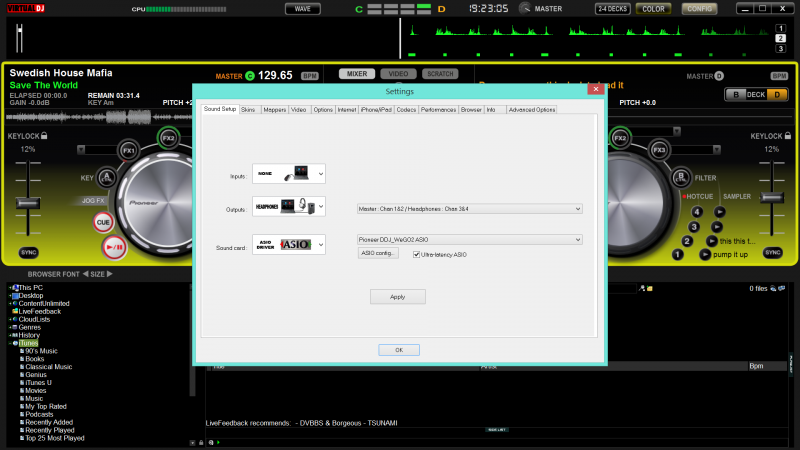
Task: Increase browser font size arrow
Action: tap(109, 274)
